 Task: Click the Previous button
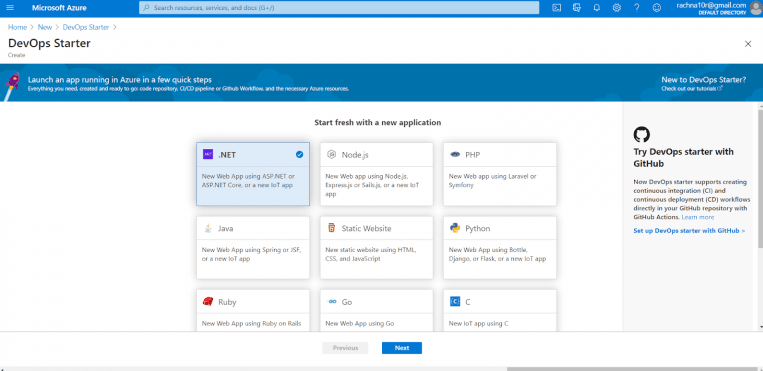[345, 348]
